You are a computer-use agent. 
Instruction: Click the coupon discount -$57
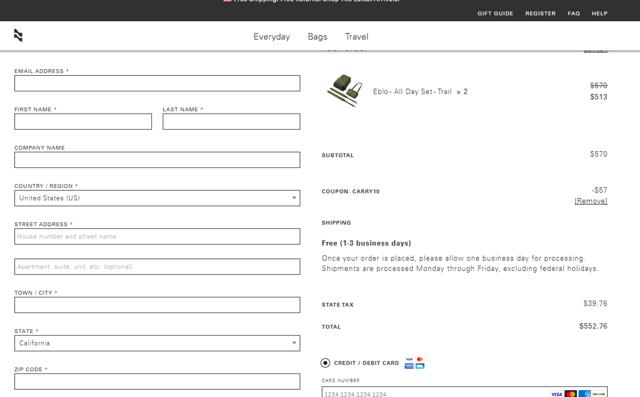click(600, 190)
